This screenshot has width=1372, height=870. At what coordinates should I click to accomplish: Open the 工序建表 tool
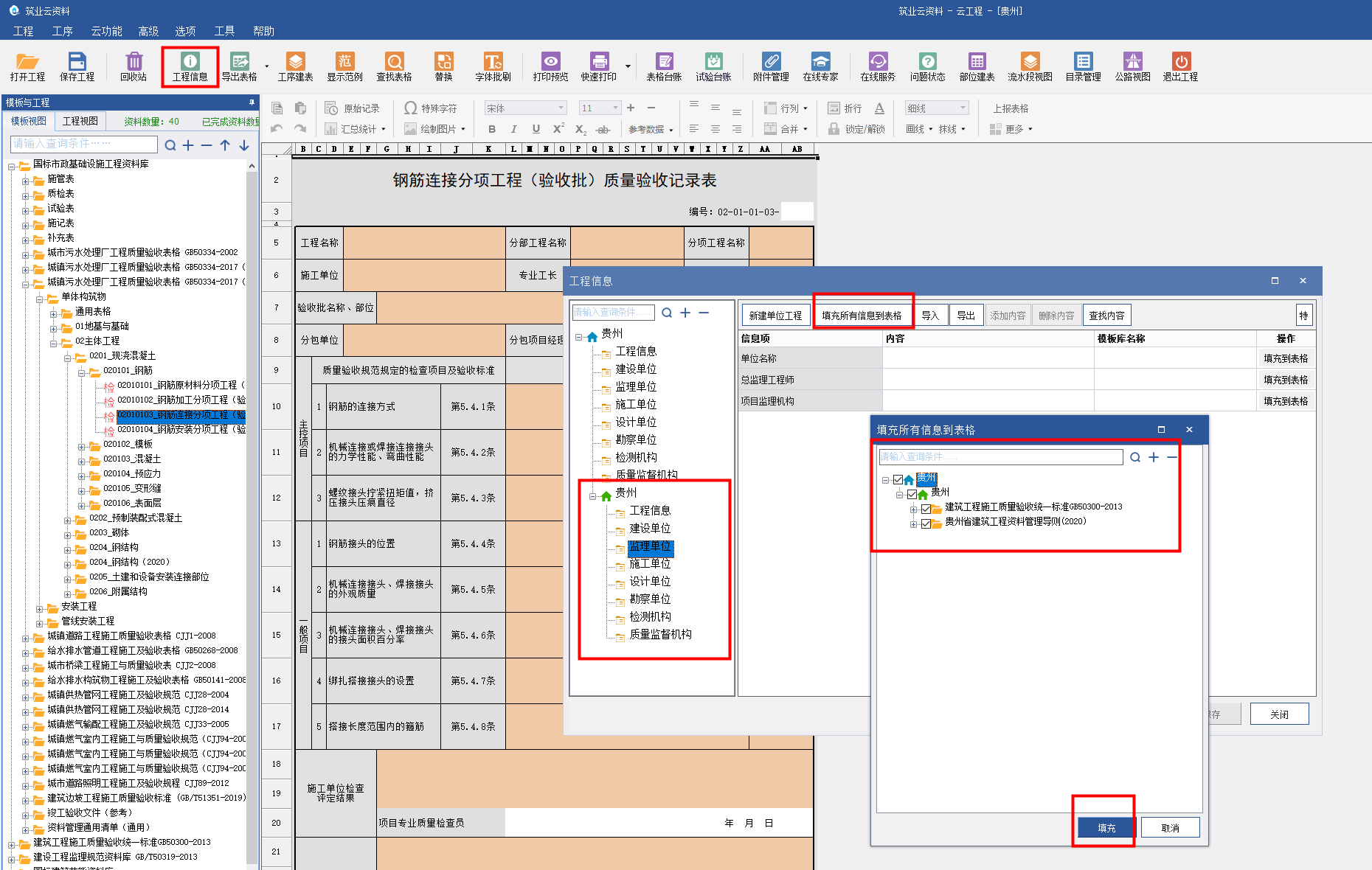(295, 66)
